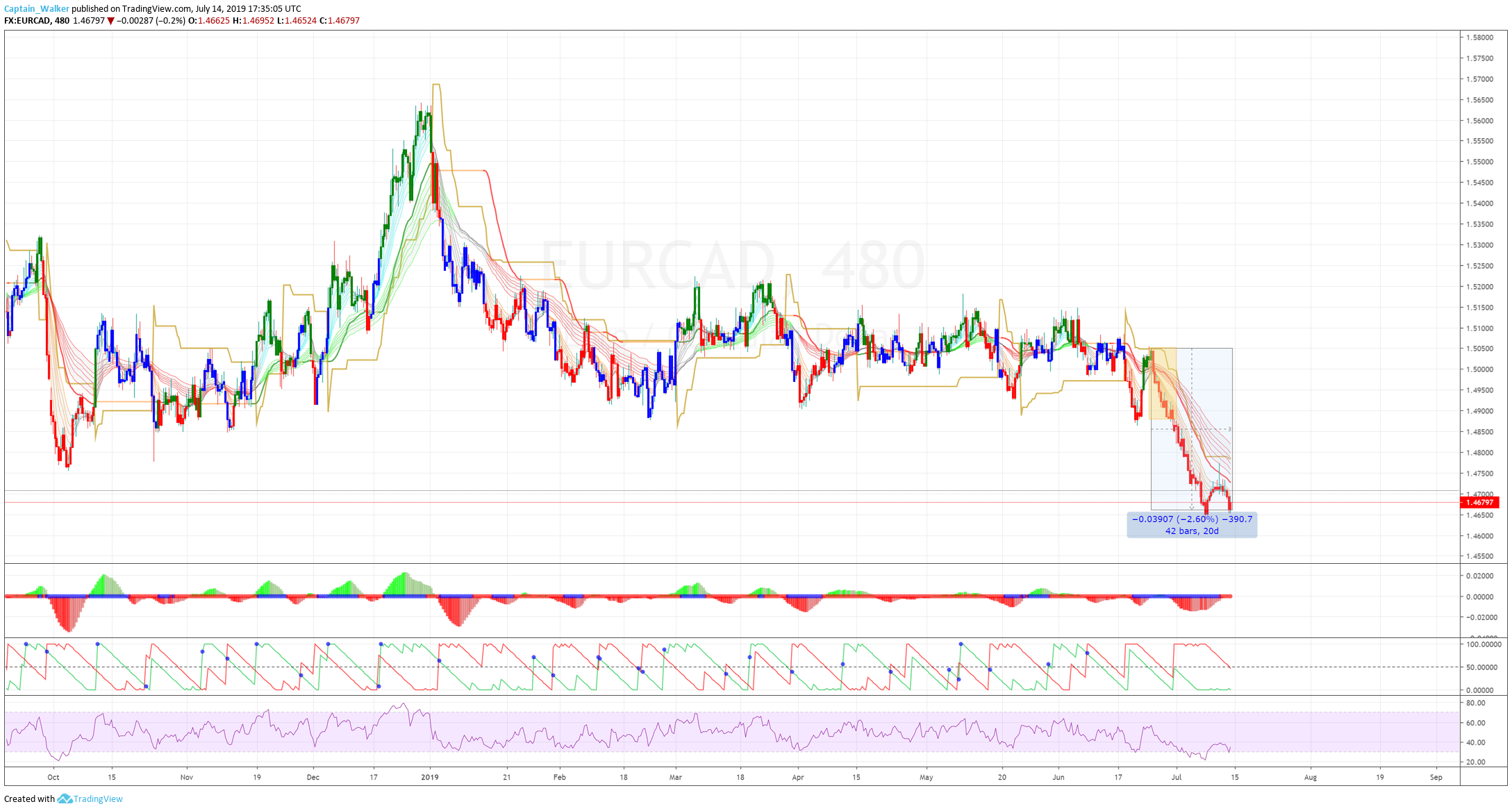Click the 50.00000 oscillator axis label
The width and height of the screenshot is (1512, 811).
pyautogui.click(x=1482, y=667)
